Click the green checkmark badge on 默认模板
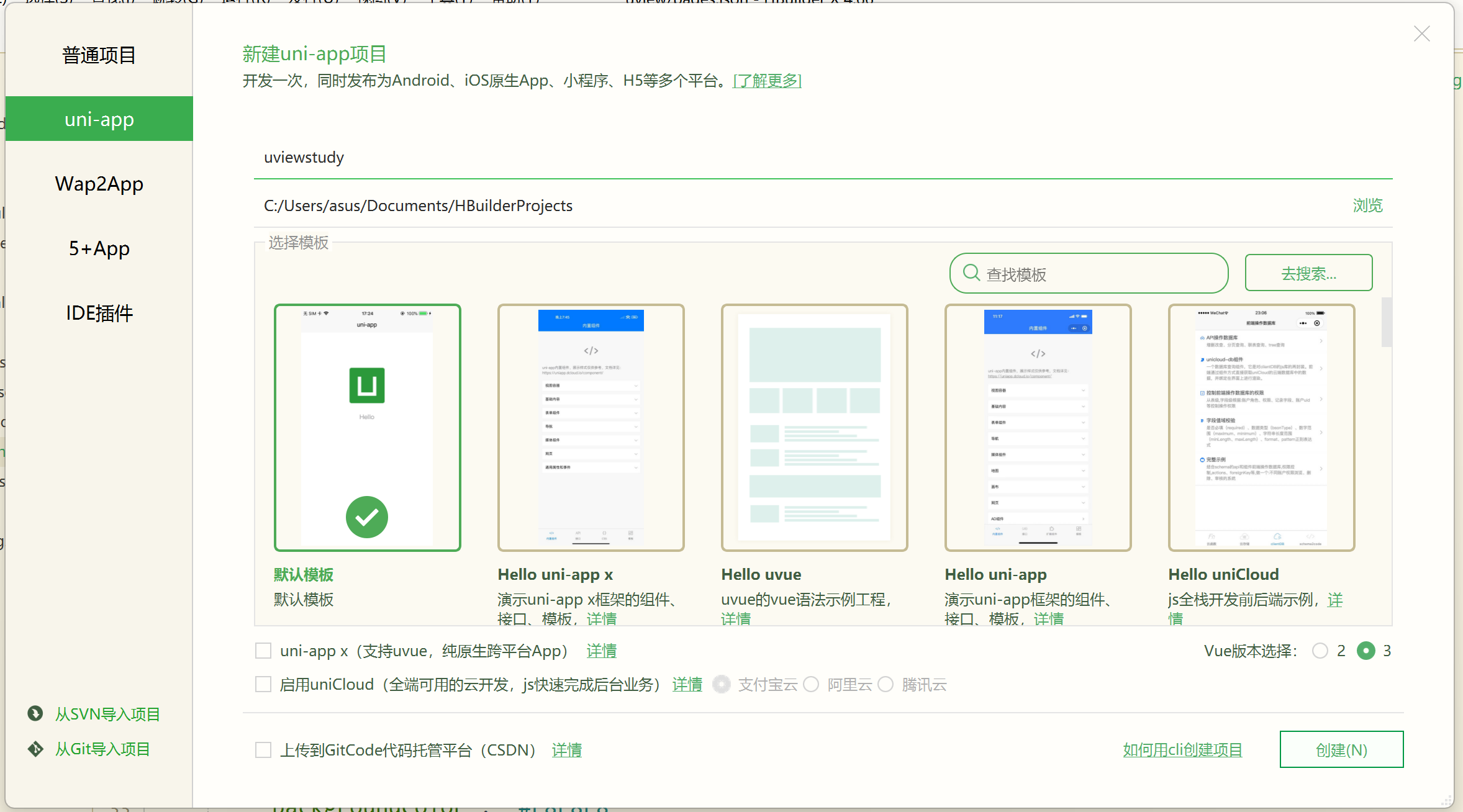Image resolution: width=1463 pixels, height=812 pixels. (x=367, y=517)
